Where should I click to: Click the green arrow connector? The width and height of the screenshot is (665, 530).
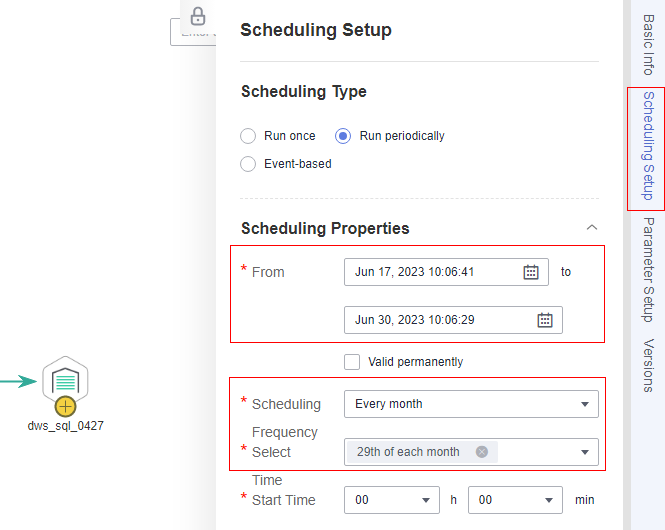[18, 381]
